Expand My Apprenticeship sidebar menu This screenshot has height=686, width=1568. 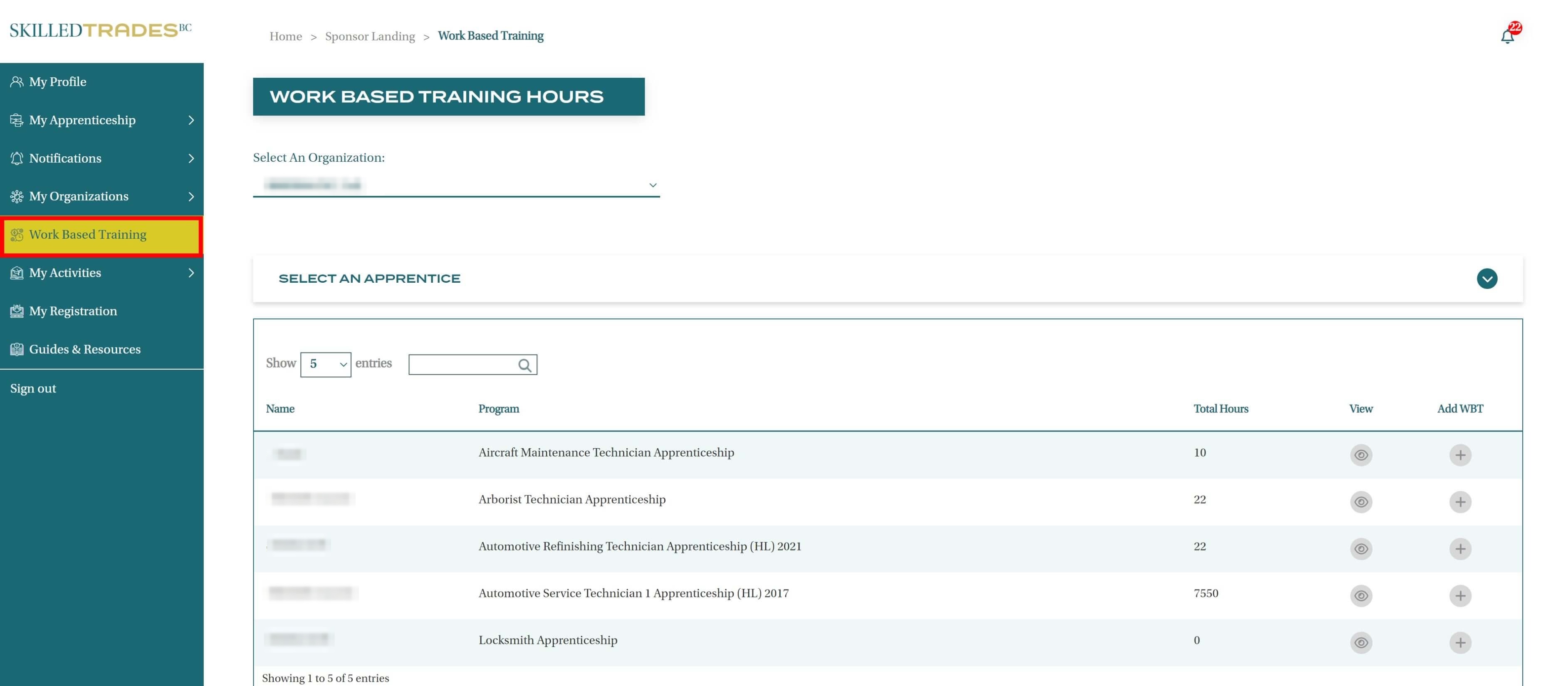coord(101,120)
